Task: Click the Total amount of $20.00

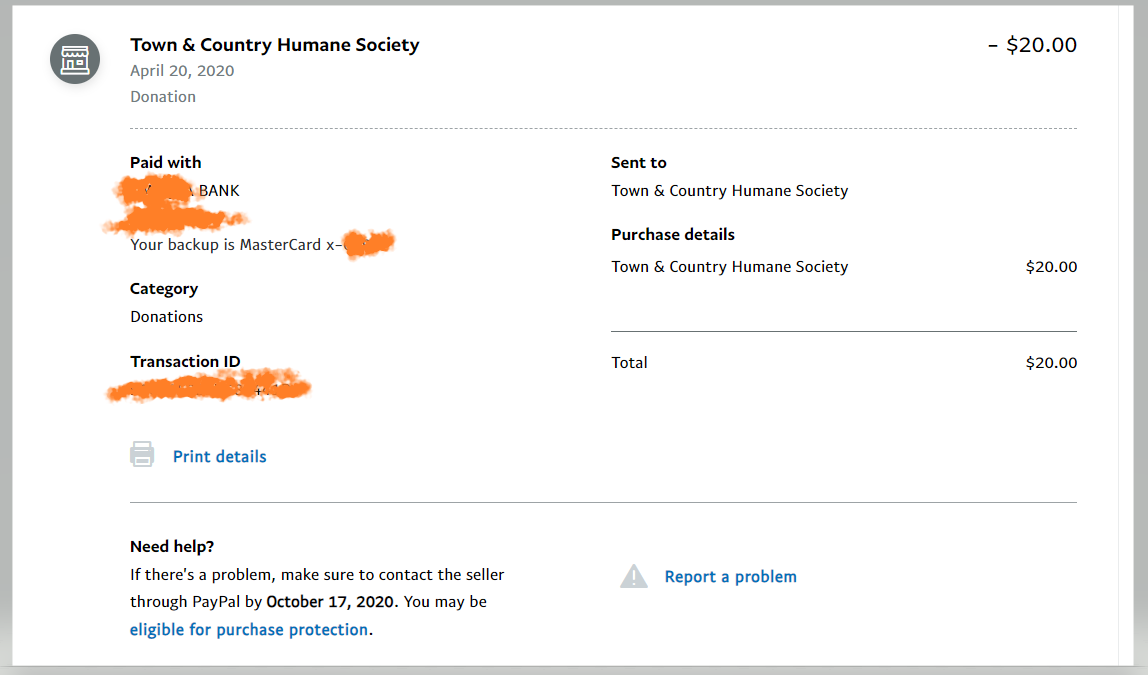Action: 1051,363
